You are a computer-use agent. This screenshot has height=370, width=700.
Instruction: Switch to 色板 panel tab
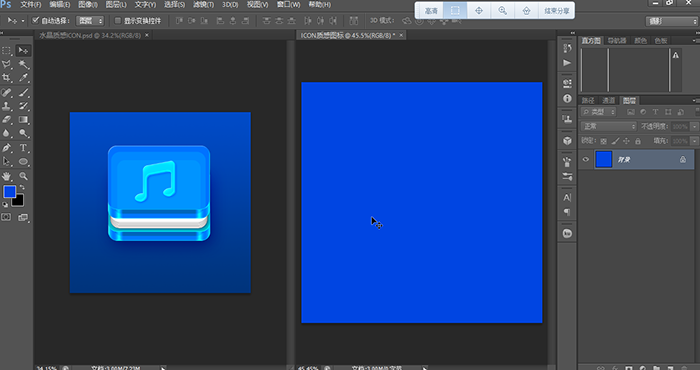pyautogui.click(x=661, y=41)
